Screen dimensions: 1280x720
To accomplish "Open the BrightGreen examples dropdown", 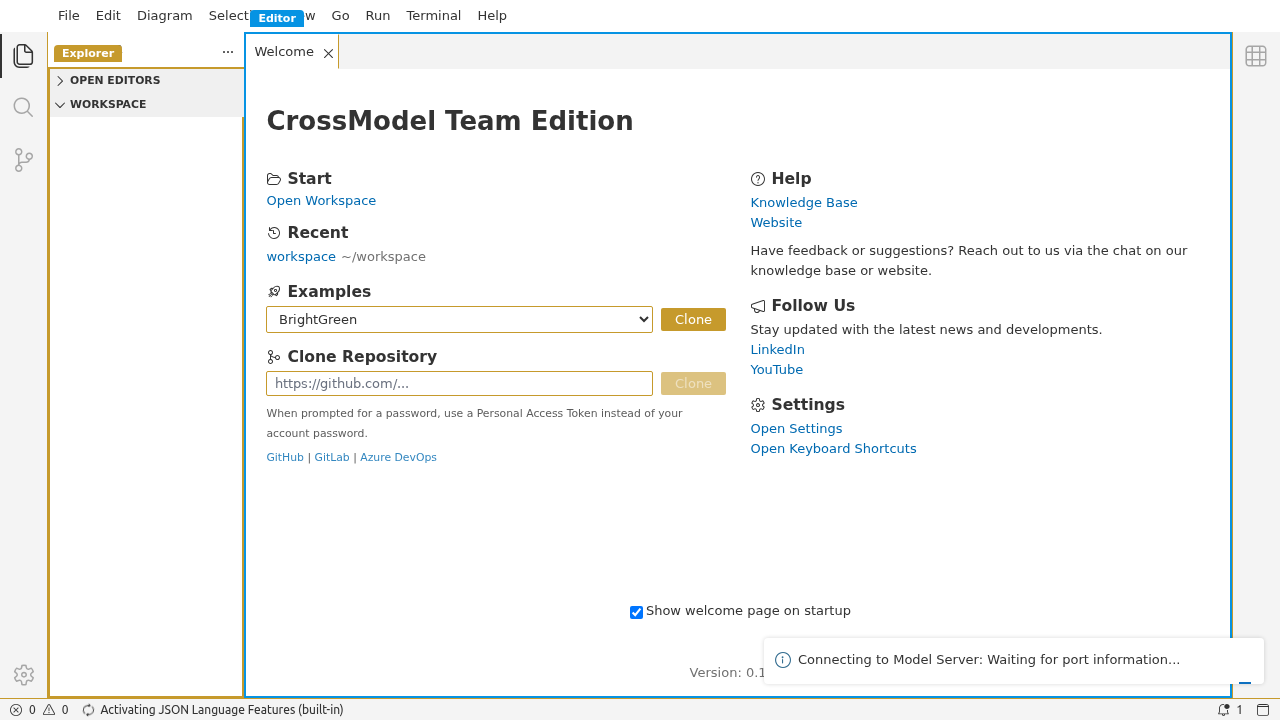I will (459, 320).
